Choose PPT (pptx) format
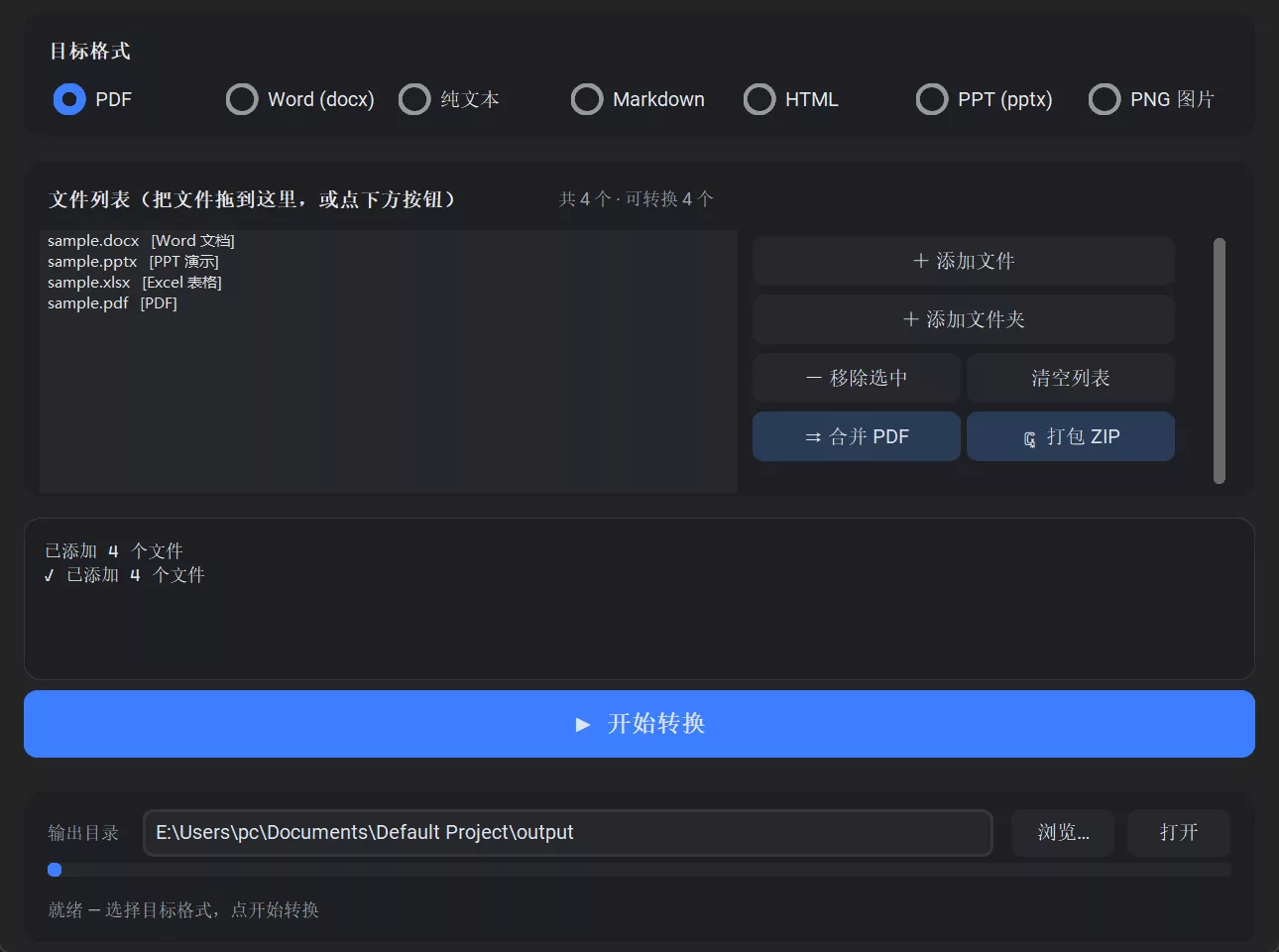Screen dimensions: 1279x952 point(984,99)
